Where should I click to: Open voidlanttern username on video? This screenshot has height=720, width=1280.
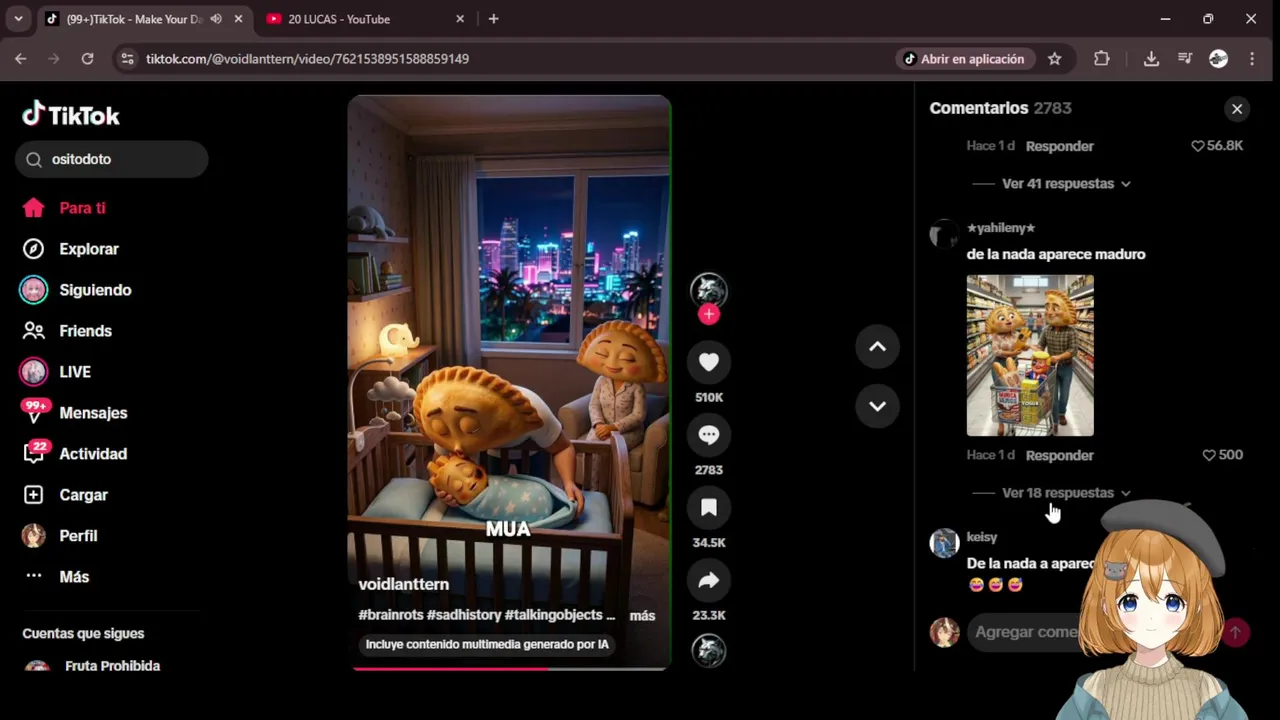[403, 584]
